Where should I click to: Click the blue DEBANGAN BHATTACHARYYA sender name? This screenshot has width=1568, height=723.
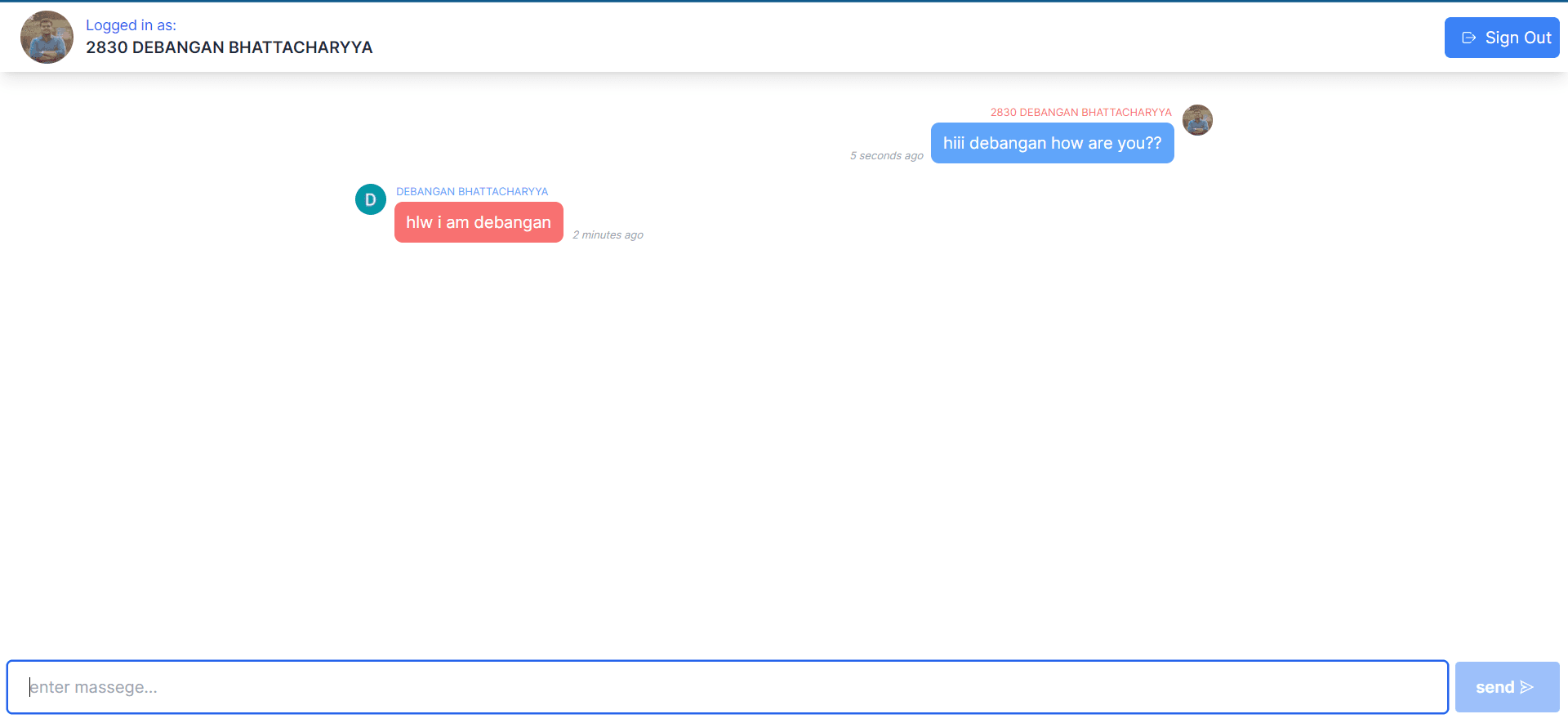pos(472,191)
